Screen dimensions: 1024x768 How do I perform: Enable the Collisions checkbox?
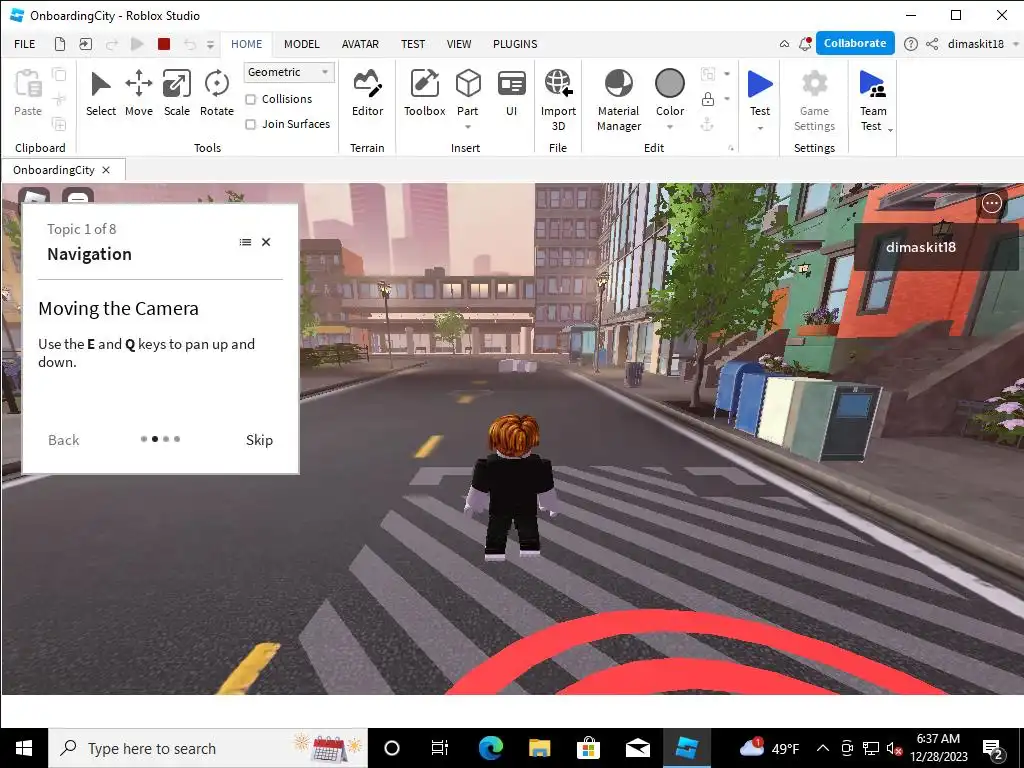click(250, 99)
